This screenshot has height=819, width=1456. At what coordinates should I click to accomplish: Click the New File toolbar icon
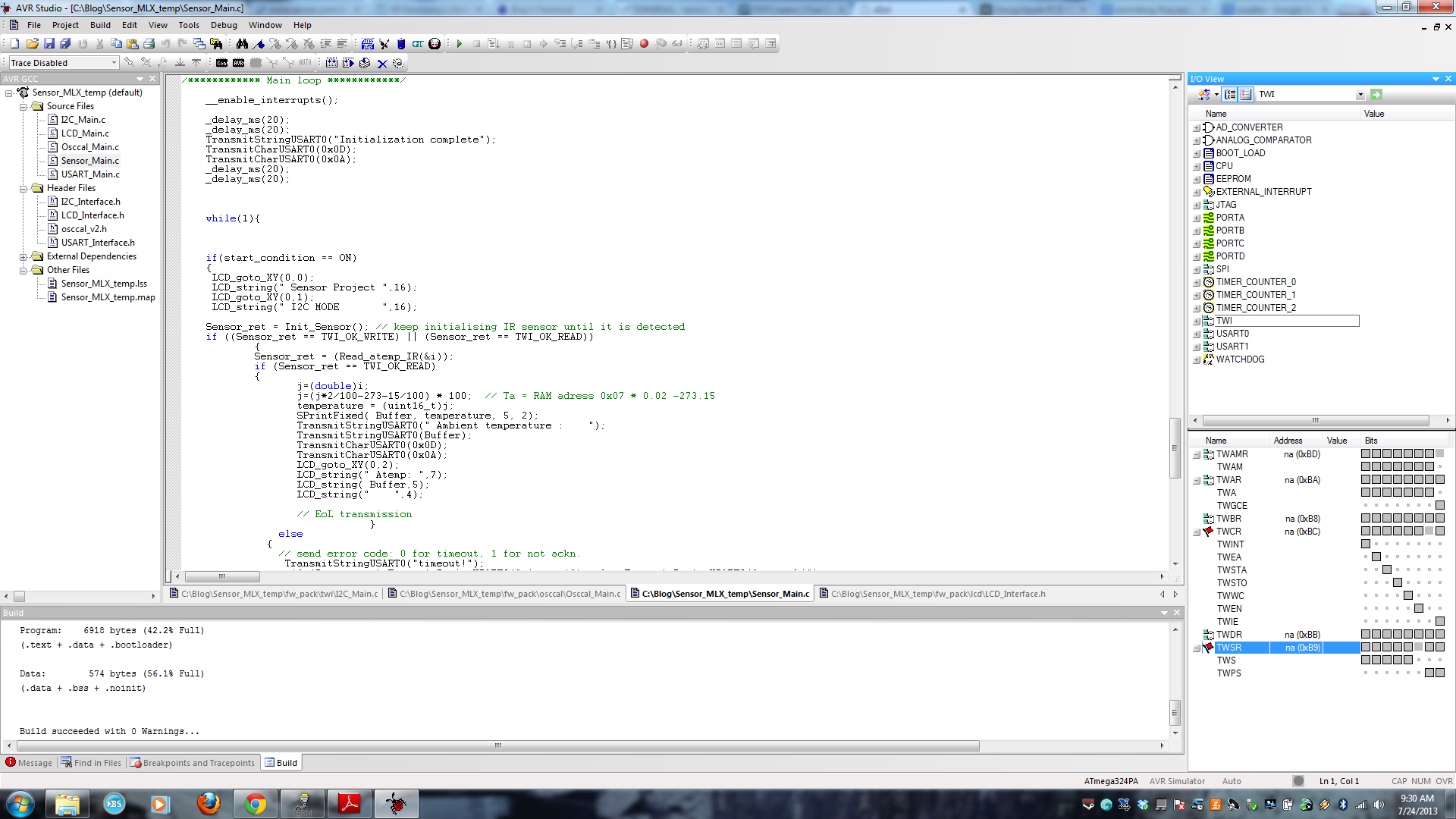click(14, 44)
